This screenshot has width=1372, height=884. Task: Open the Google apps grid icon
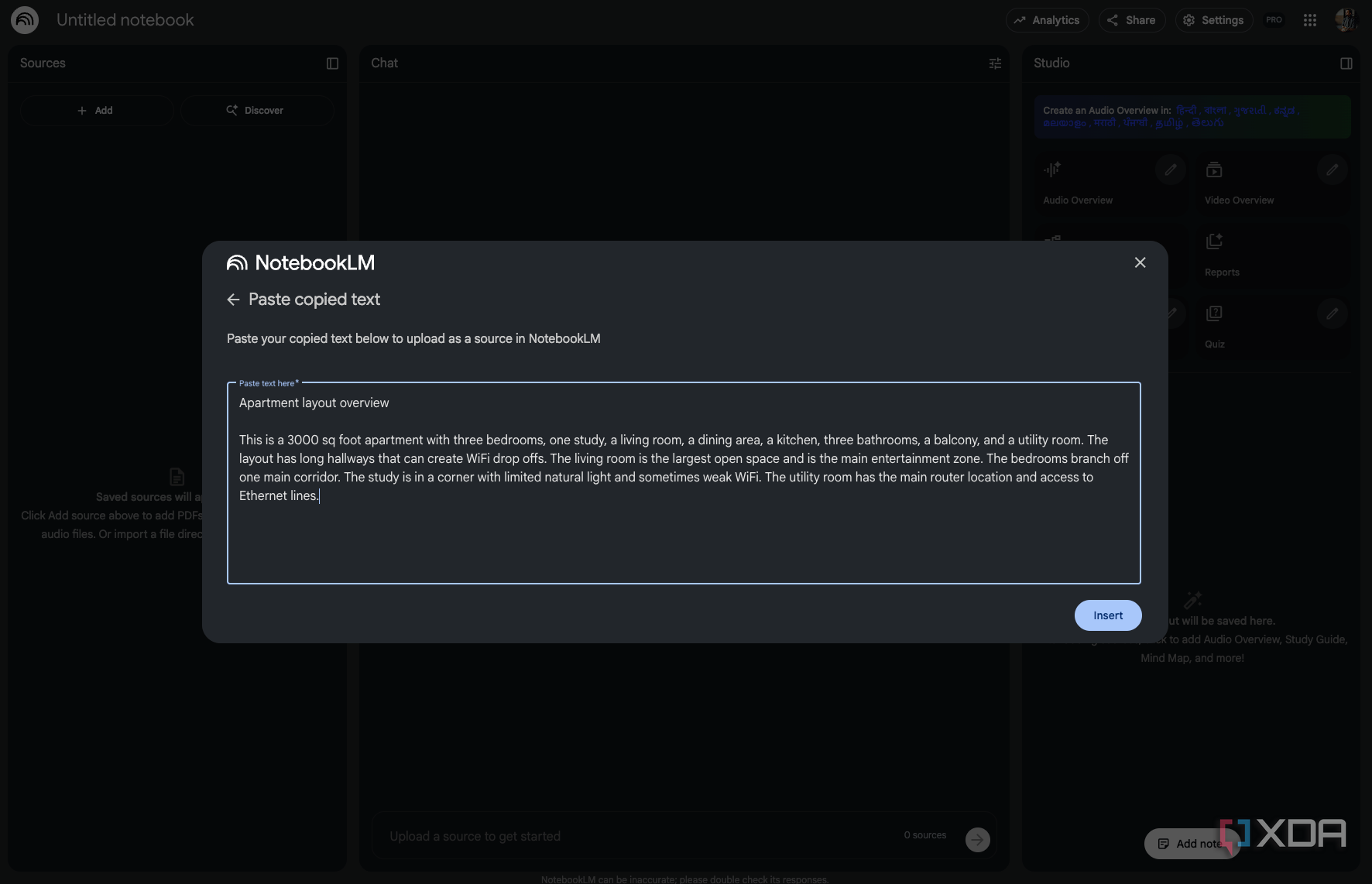tap(1310, 20)
